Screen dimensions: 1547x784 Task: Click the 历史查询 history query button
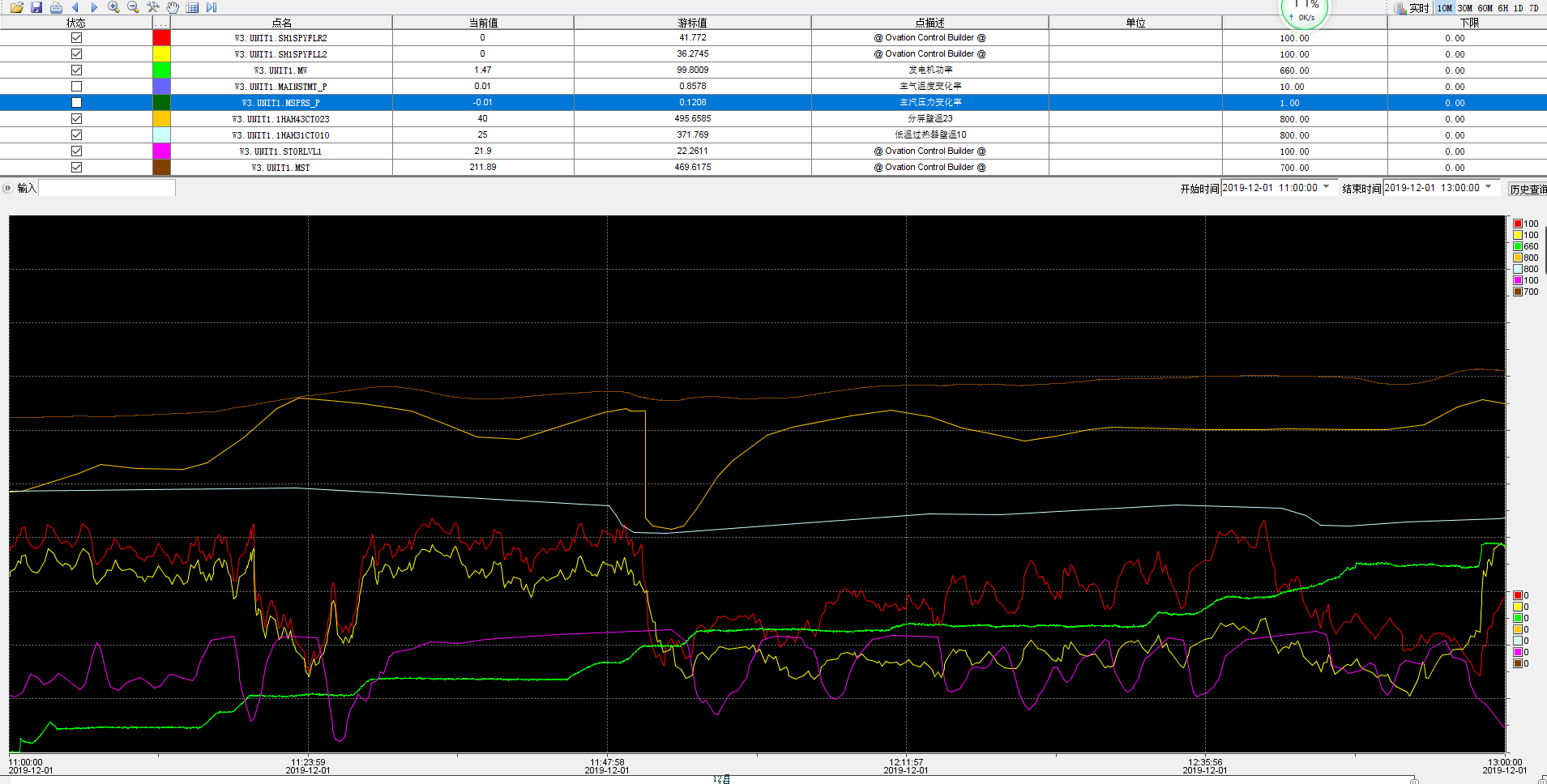pyautogui.click(x=1527, y=189)
